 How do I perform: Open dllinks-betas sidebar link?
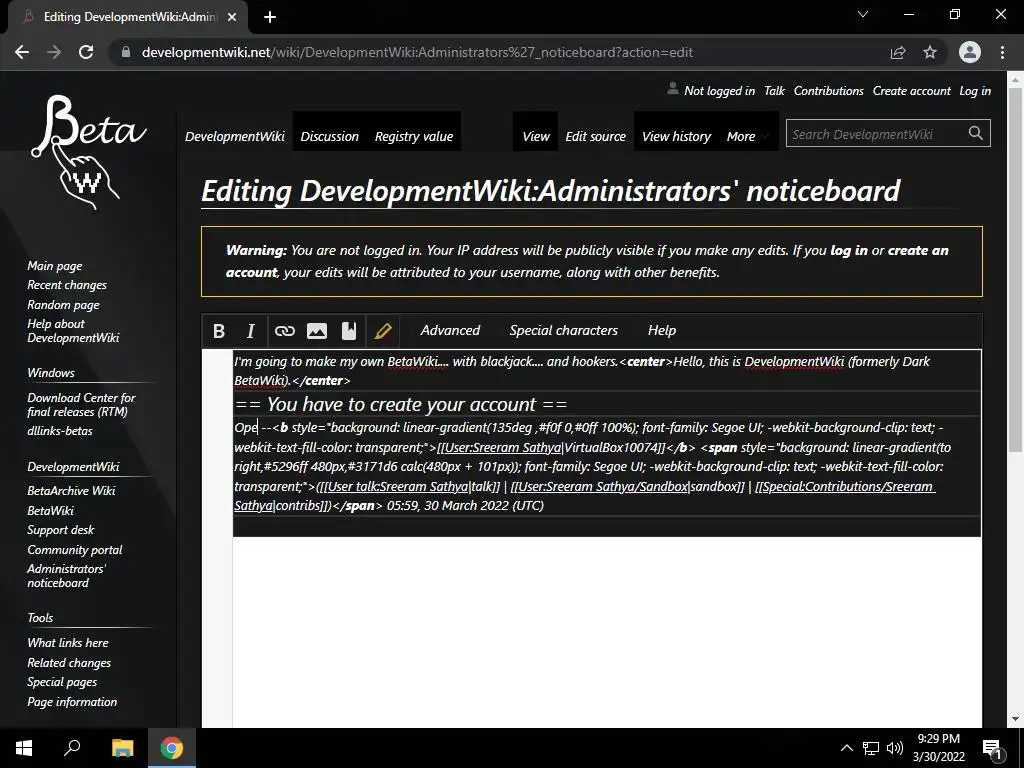coord(60,430)
